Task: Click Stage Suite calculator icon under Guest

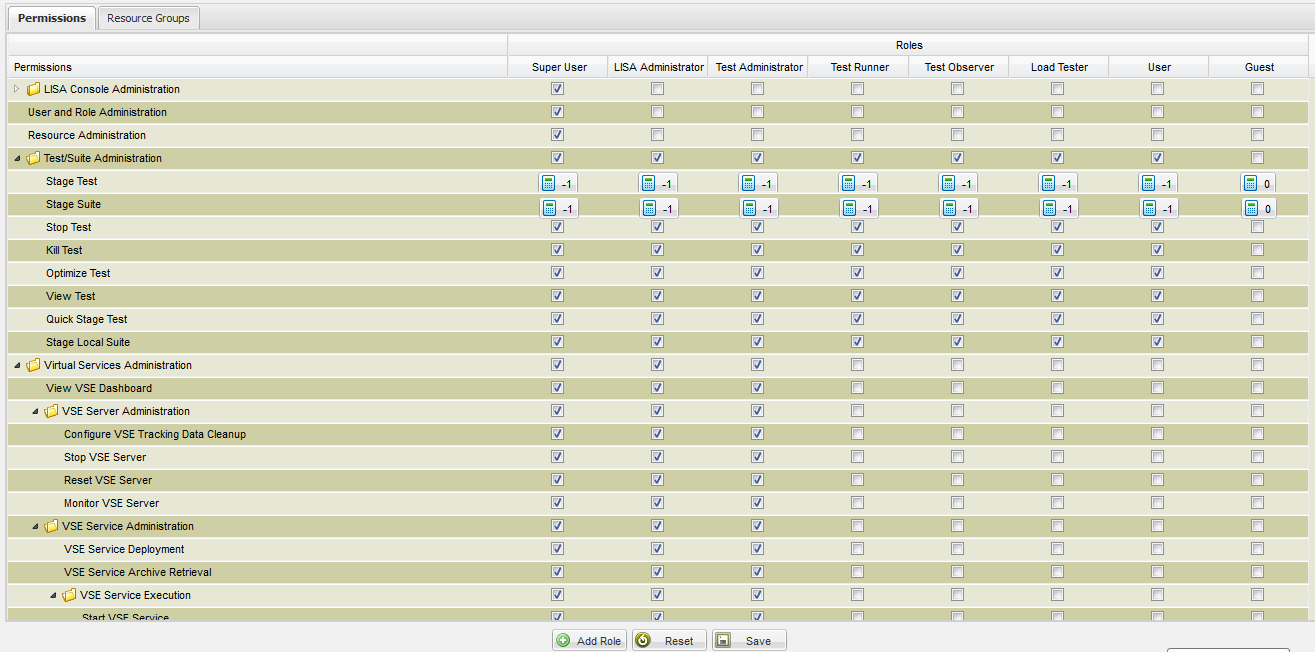Action: (1250, 208)
